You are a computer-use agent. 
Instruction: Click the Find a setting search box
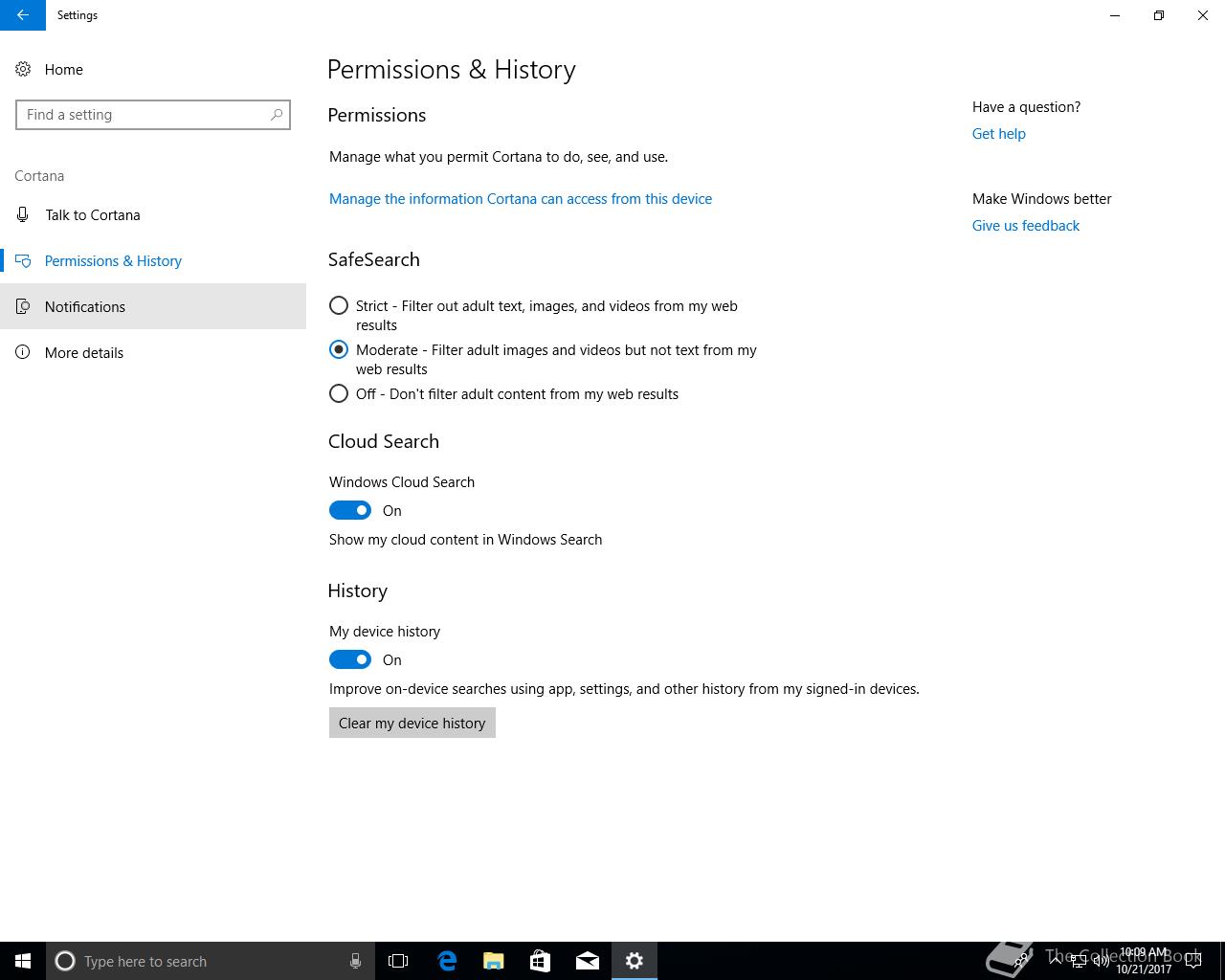tap(153, 115)
